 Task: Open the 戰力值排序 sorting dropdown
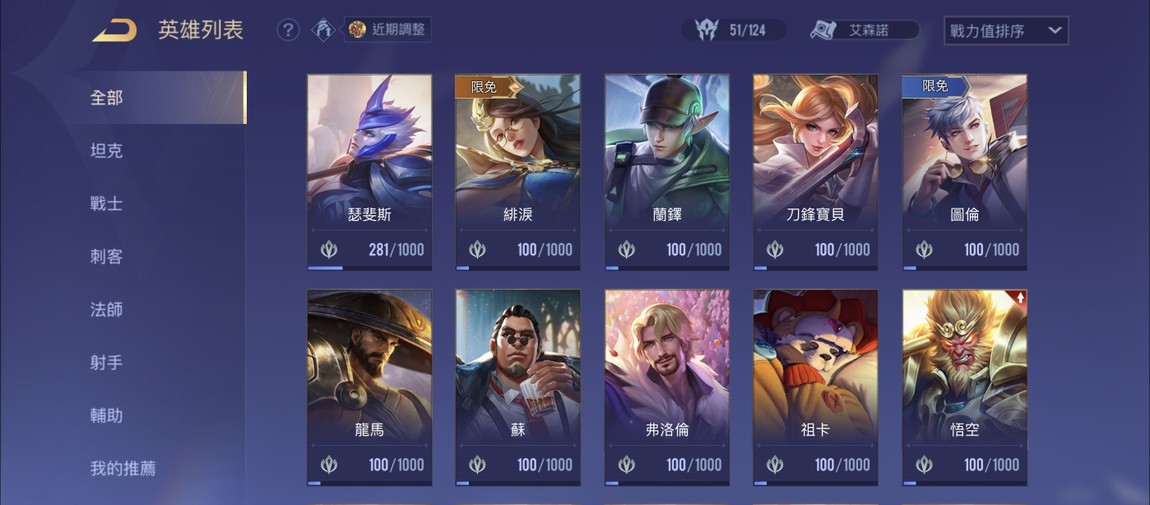(x=1006, y=31)
